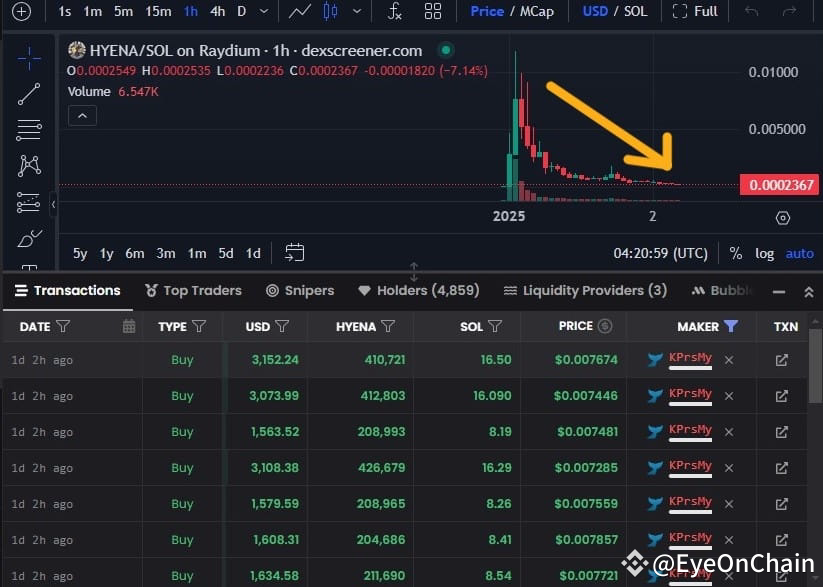
Task: Collapse the chart header panel
Action: pos(81,115)
